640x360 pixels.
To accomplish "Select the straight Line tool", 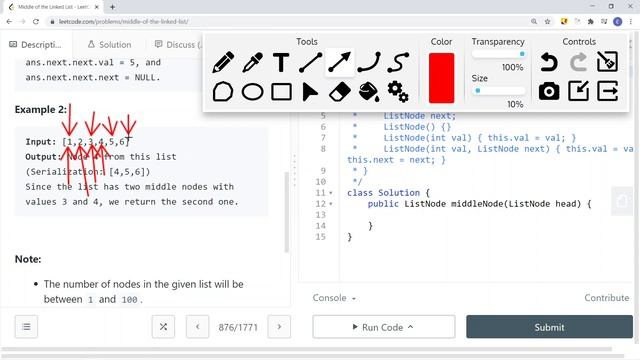I will 310,62.
